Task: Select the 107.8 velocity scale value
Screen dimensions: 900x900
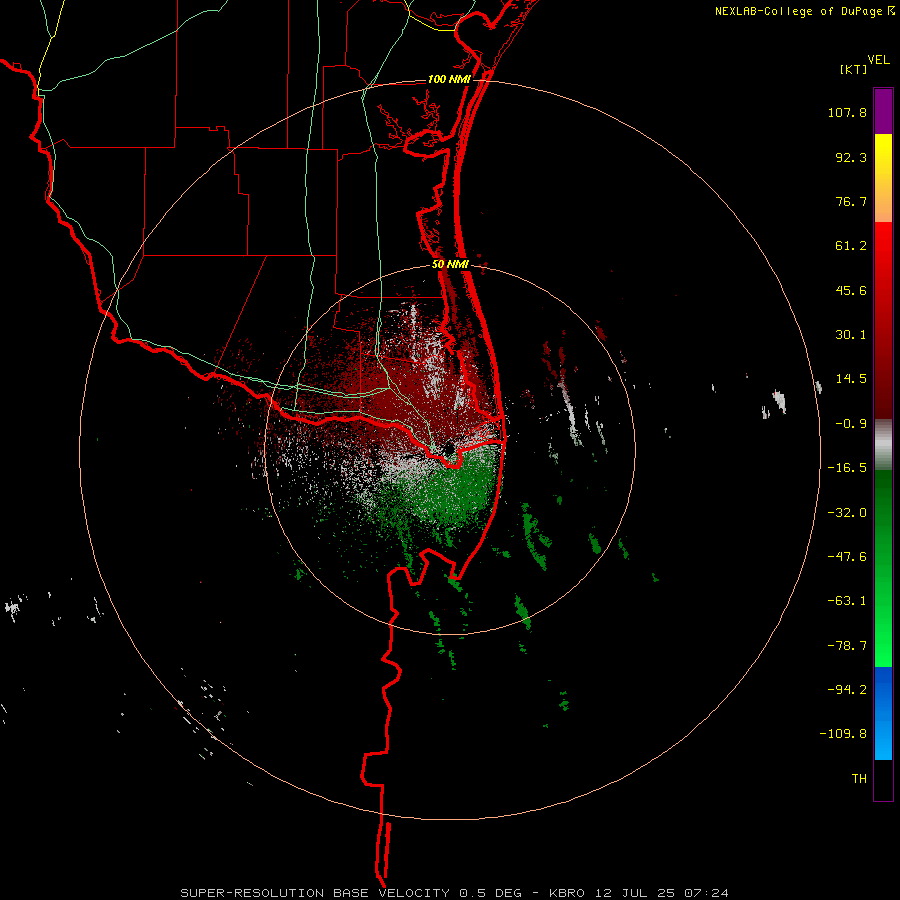Action: pos(847,112)
